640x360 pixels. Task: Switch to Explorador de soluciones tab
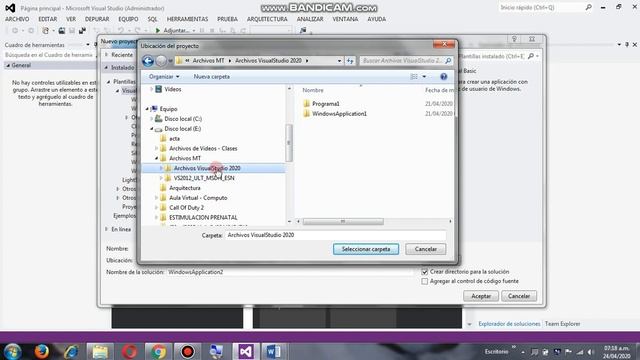[509, 324]
